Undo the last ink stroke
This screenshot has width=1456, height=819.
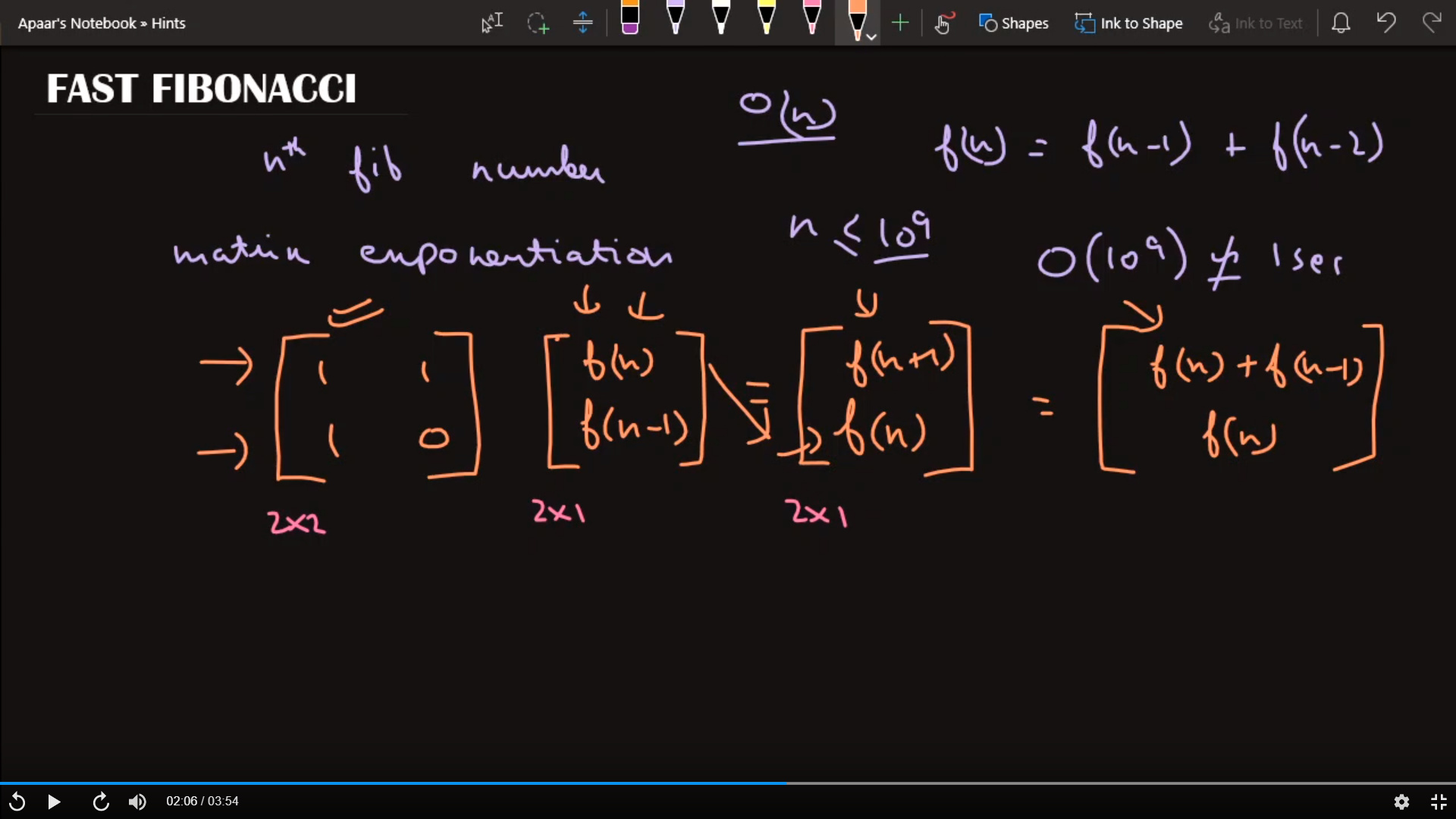click(1386, 23)
